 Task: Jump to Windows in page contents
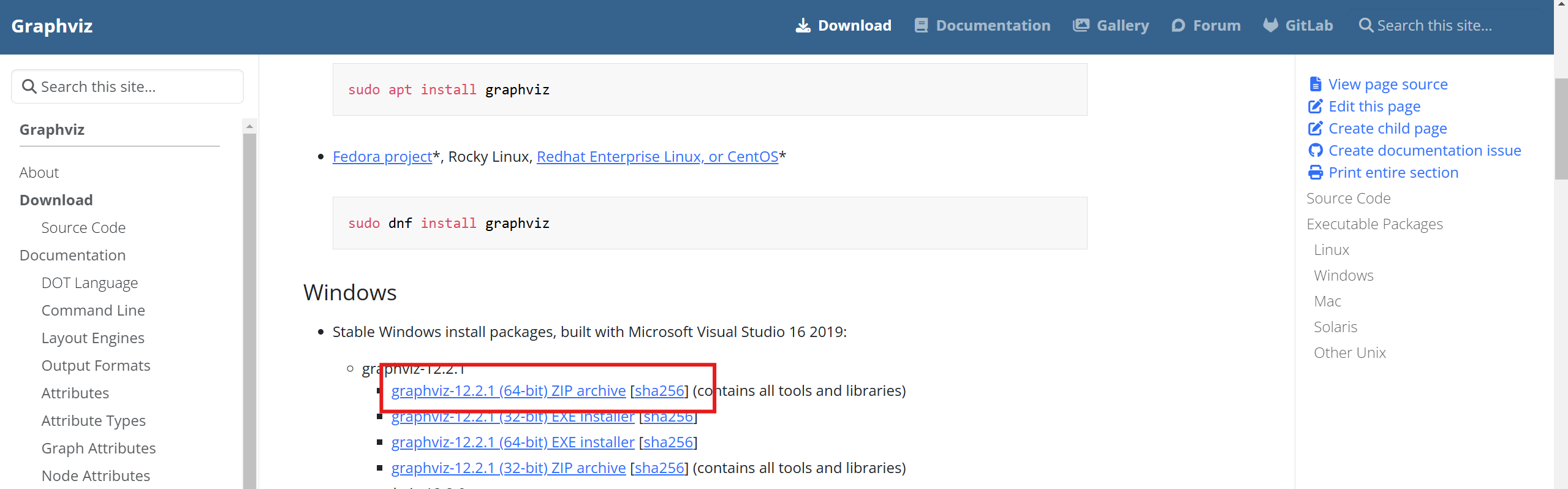1343,275
